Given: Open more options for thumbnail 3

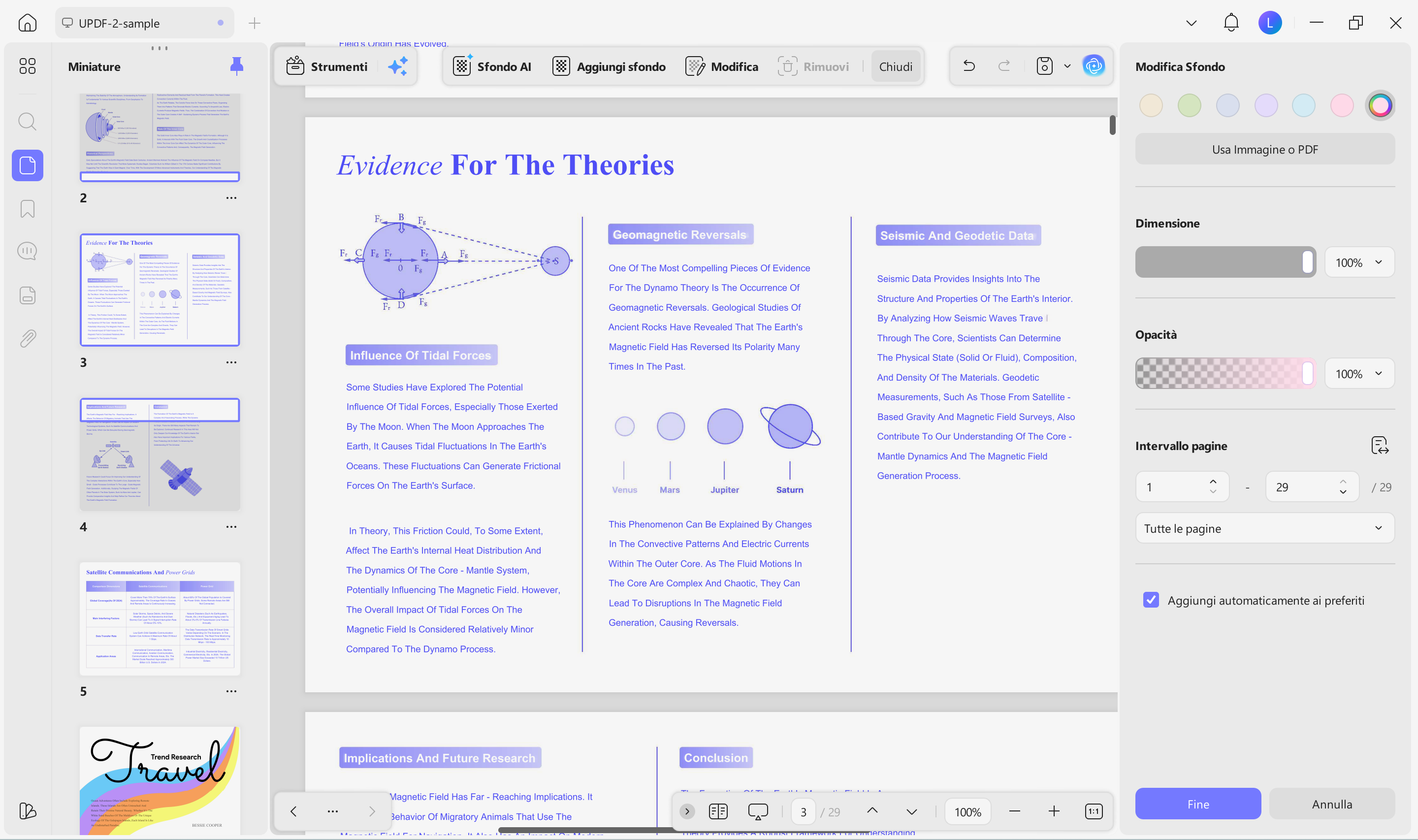Looking at the screenshot, I should pyautogui.click(x=231, y=362).
